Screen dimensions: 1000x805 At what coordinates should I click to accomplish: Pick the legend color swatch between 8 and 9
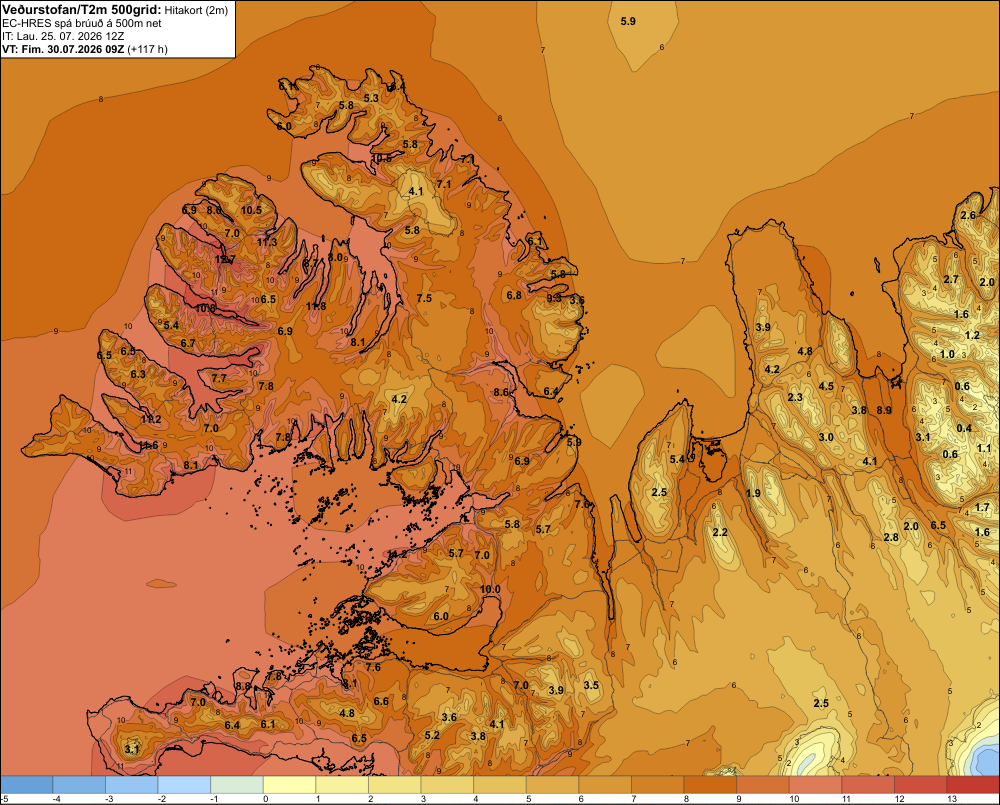coord(710,785)
